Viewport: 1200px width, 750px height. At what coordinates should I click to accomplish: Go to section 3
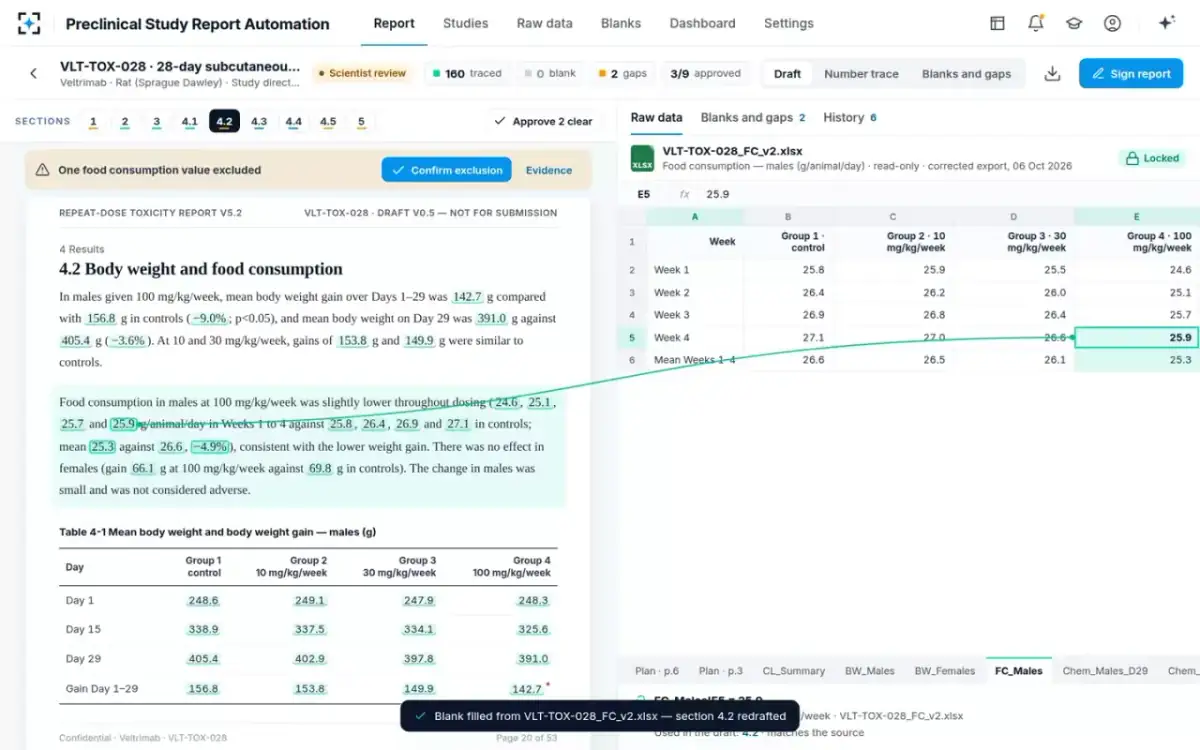point(157,122)
